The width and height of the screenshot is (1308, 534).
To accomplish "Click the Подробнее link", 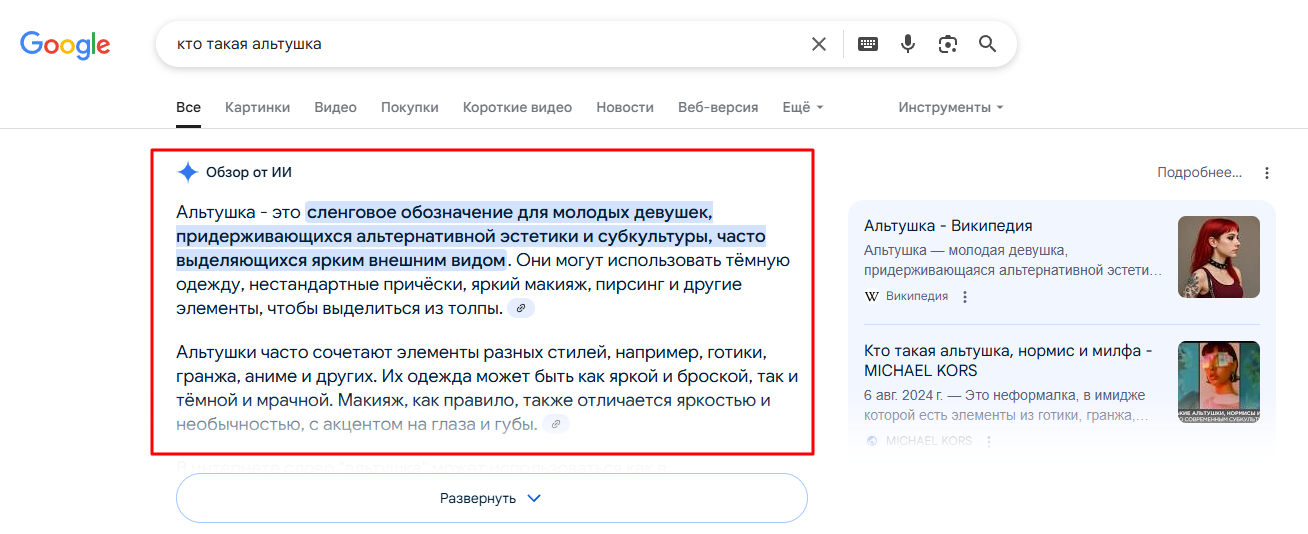I will point(1200,172).
